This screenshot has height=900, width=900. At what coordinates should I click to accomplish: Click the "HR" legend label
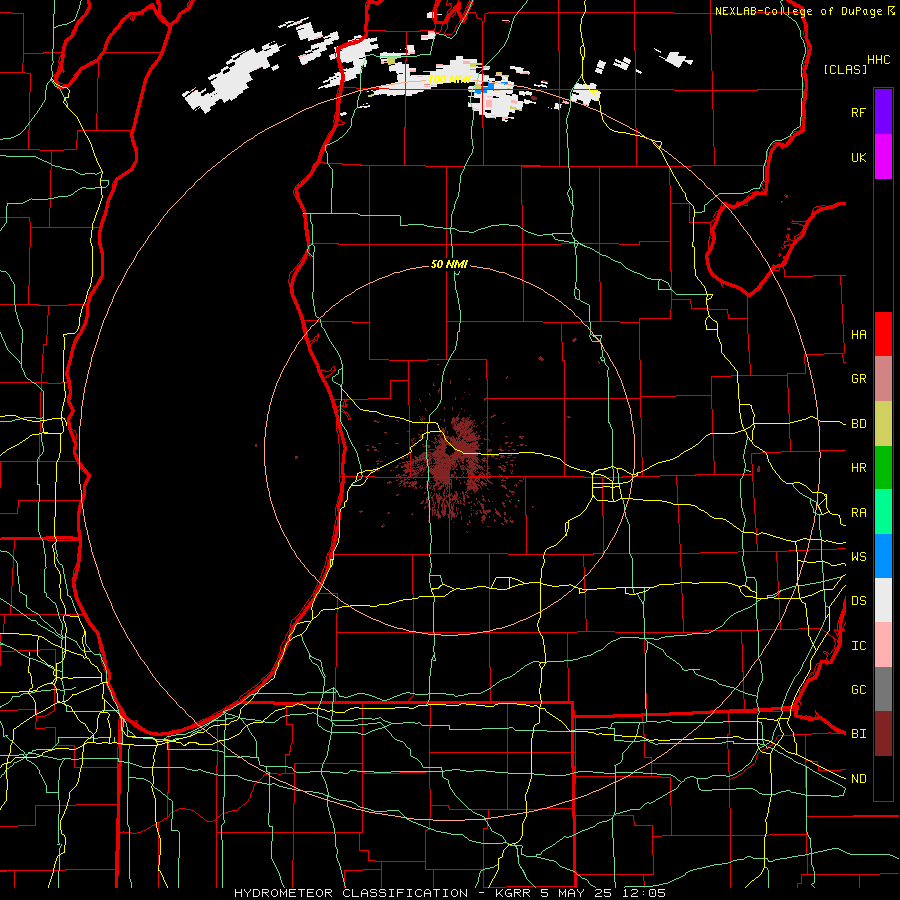pyautogui.click(x=858, y=468)
